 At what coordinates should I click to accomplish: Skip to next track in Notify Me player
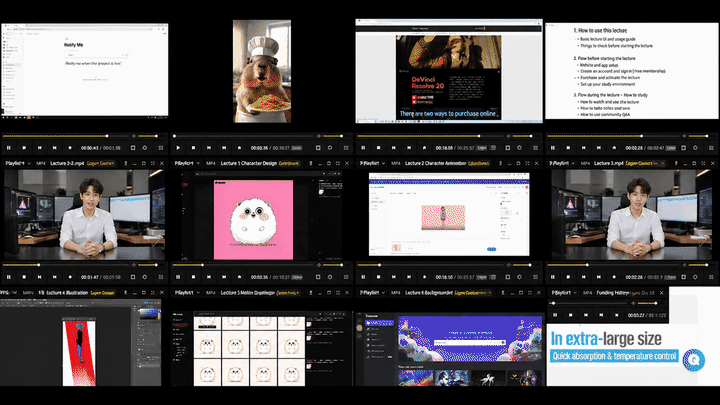pos(55,148)
